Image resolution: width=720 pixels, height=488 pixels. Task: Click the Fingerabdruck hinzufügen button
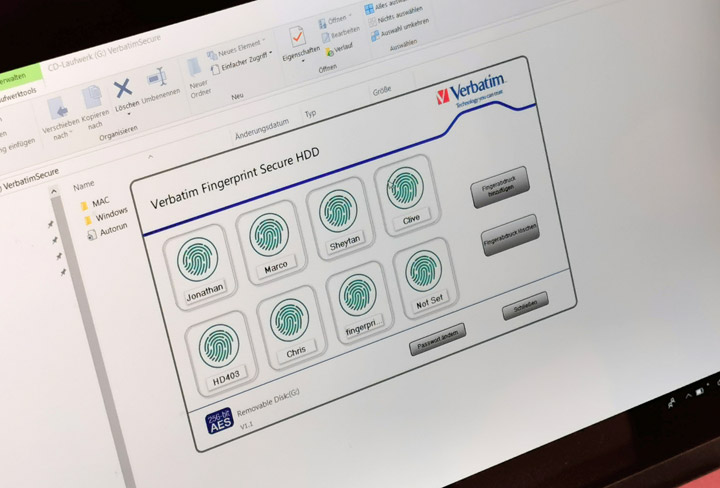tap(500, 187)
